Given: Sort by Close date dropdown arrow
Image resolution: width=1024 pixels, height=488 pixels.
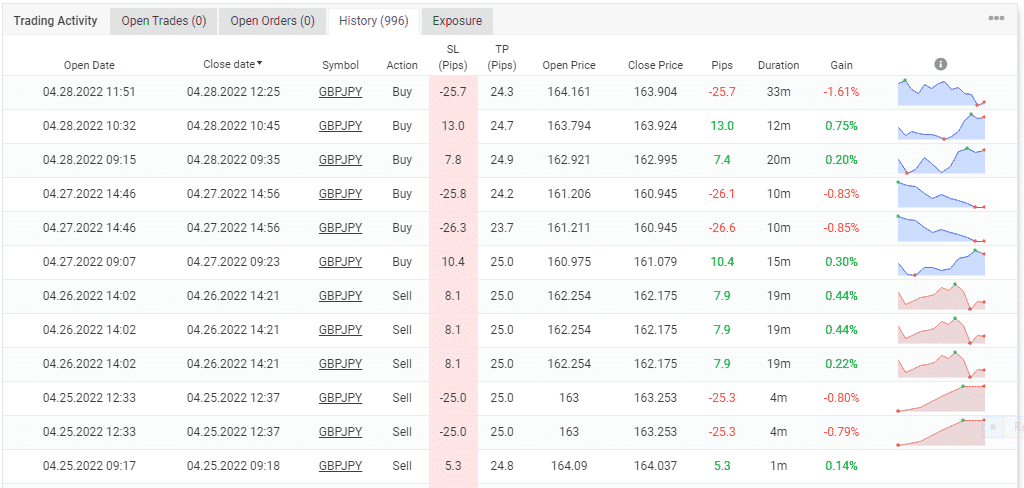Looking at the screenshot, I should coord(261,64).
